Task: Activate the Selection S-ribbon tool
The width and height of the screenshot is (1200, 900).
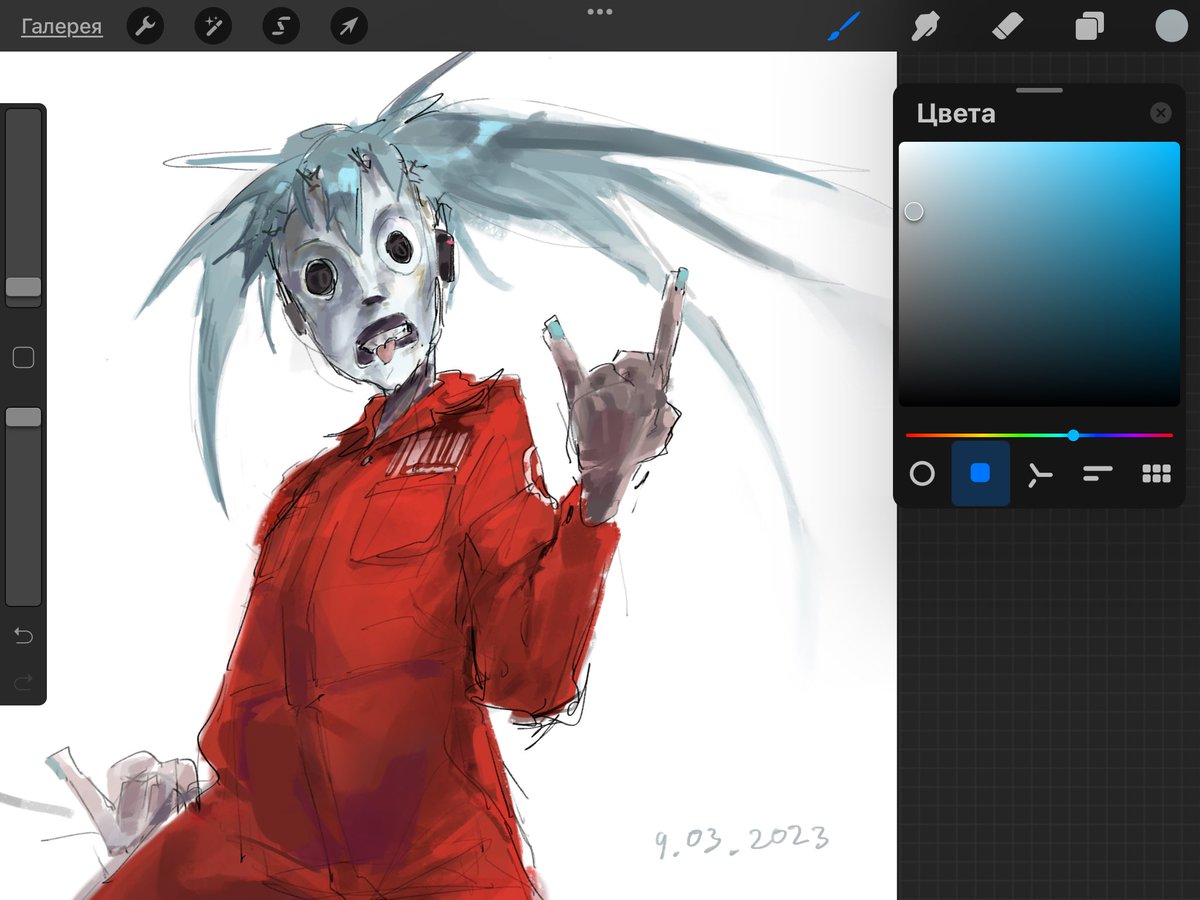Action: (281, 27)
